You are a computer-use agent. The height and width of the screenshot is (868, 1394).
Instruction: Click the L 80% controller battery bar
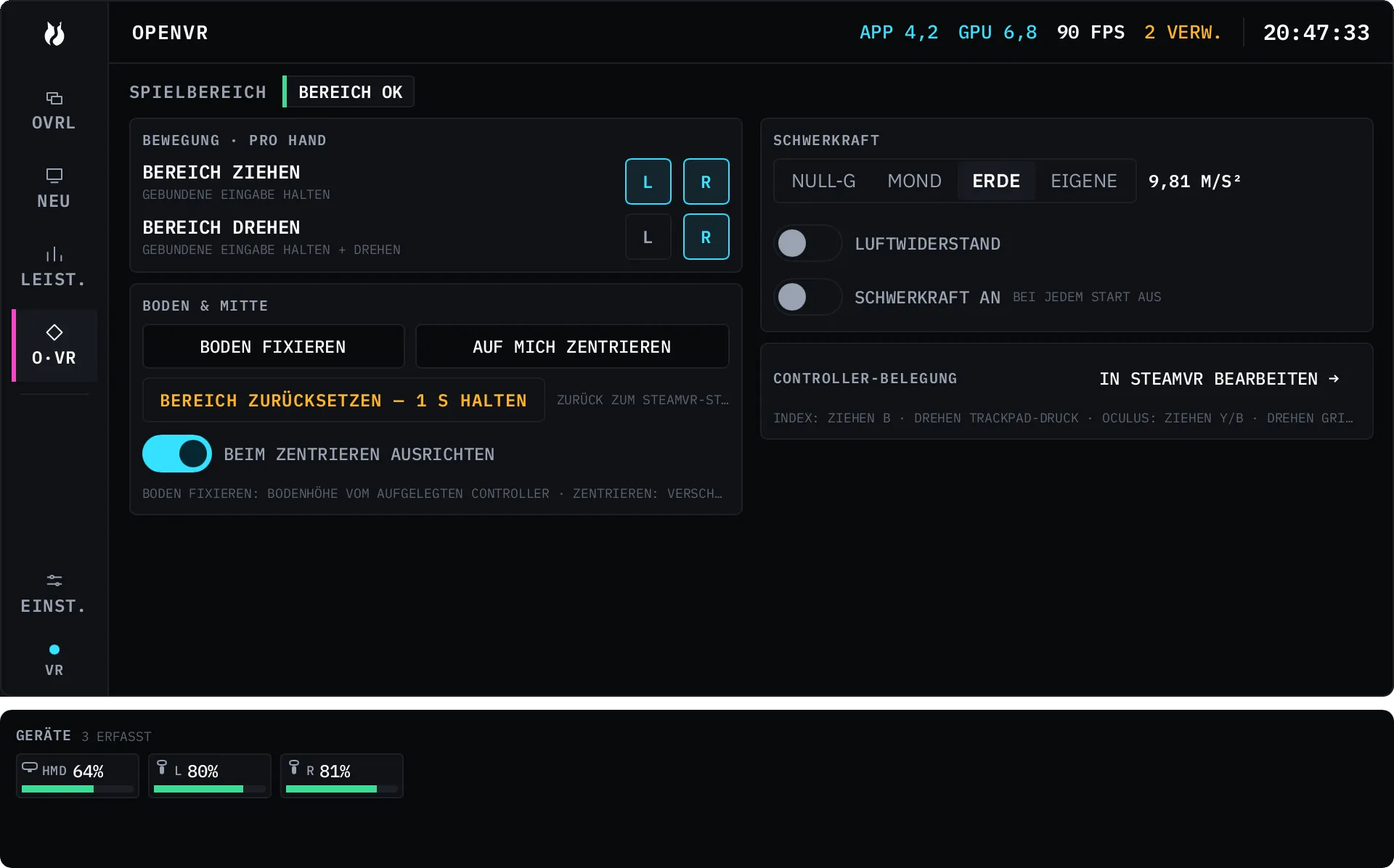click(210, 788)
